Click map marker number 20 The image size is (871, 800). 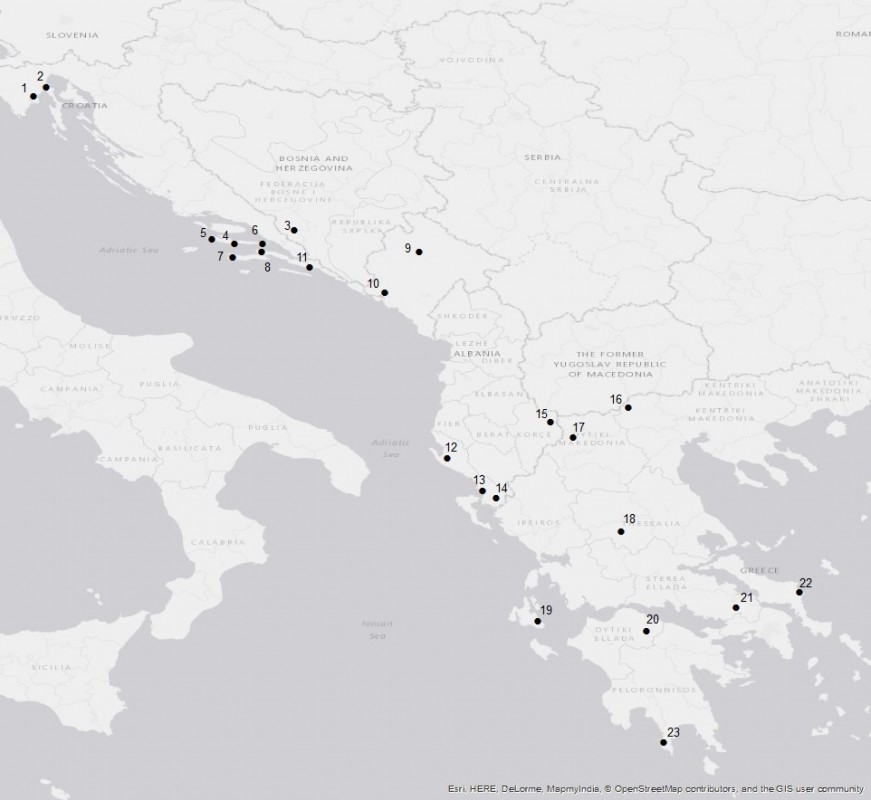(646, 631)
